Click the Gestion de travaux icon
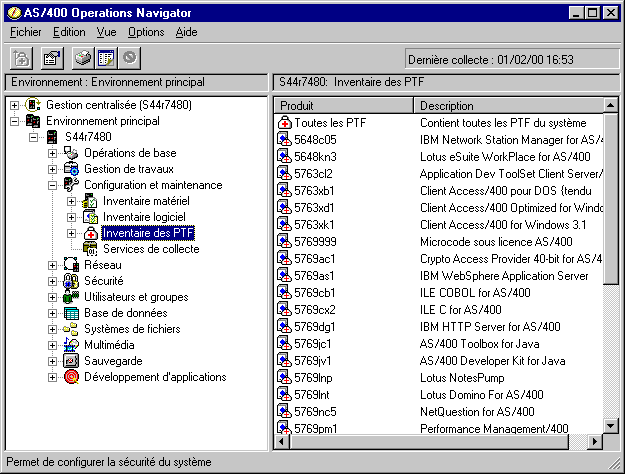The width and height of the screenshot is (625, 474). pos(71,169)
